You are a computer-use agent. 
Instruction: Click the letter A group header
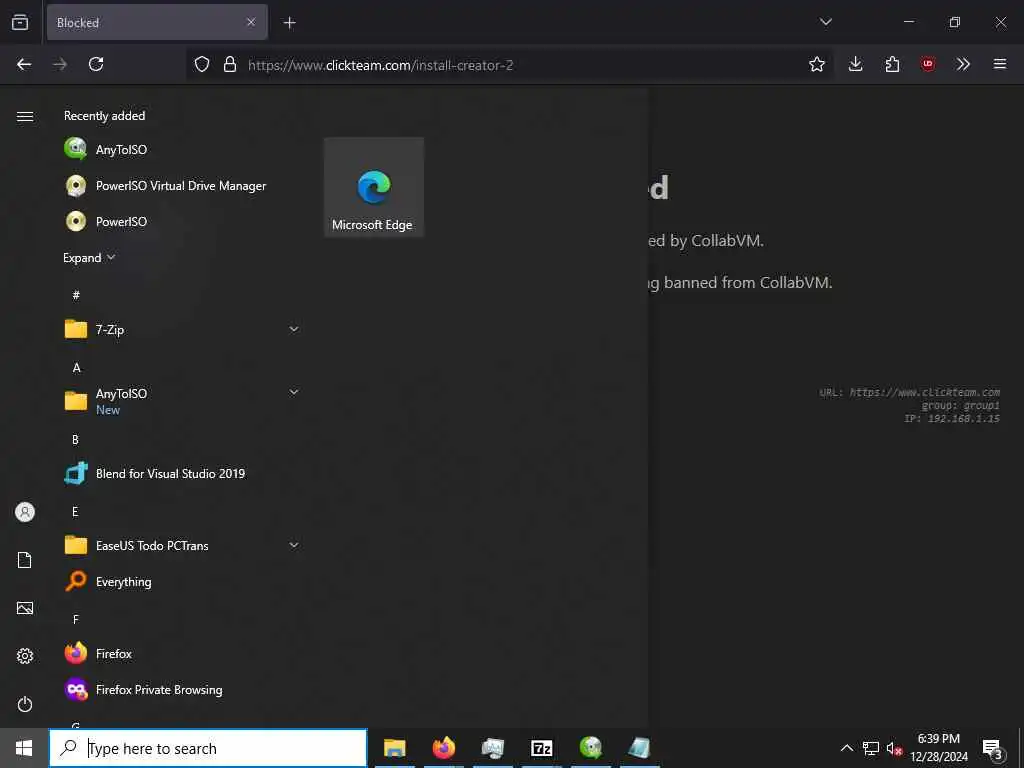coord(76,368)
